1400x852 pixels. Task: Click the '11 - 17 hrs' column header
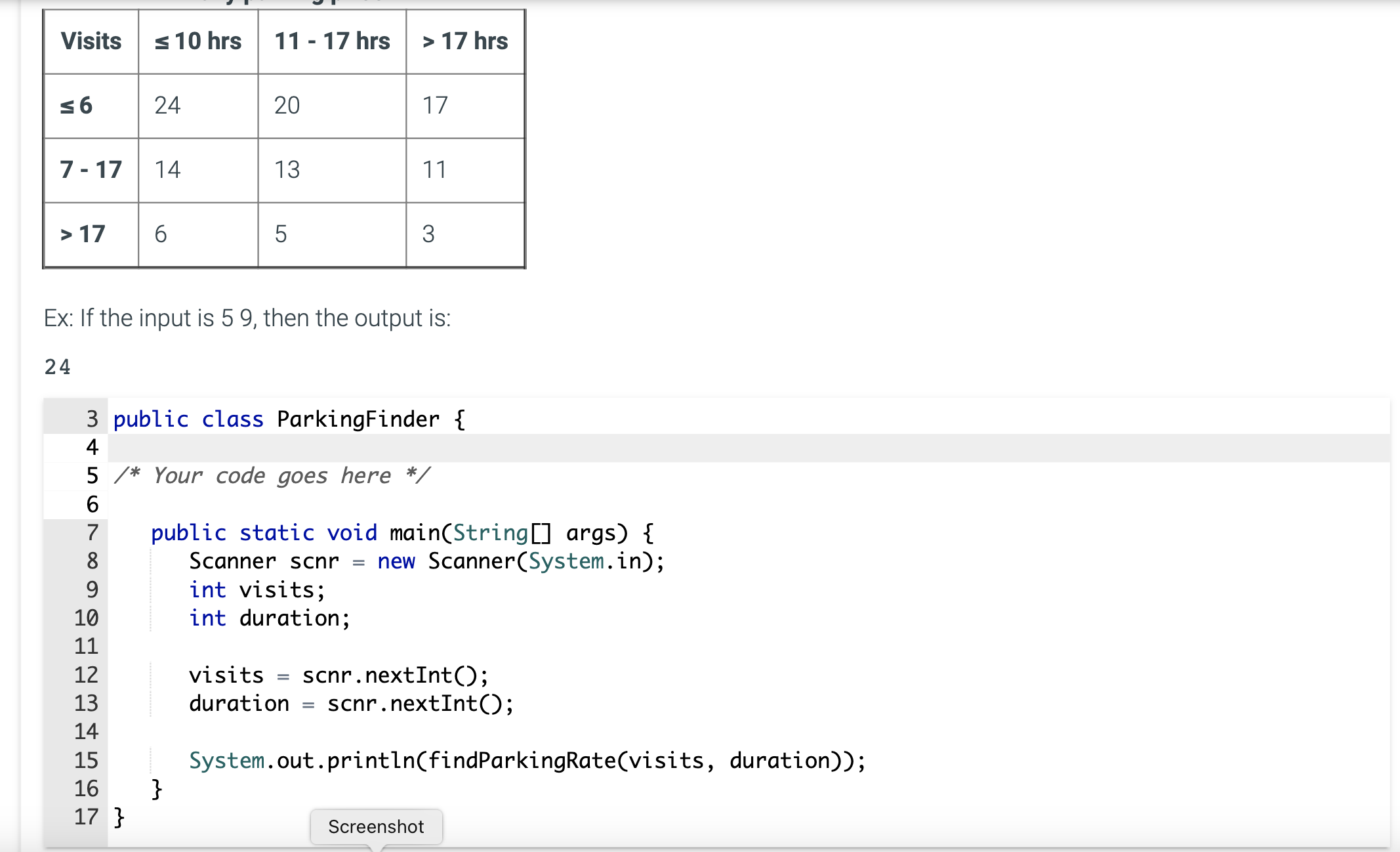(x=332, y=41)
